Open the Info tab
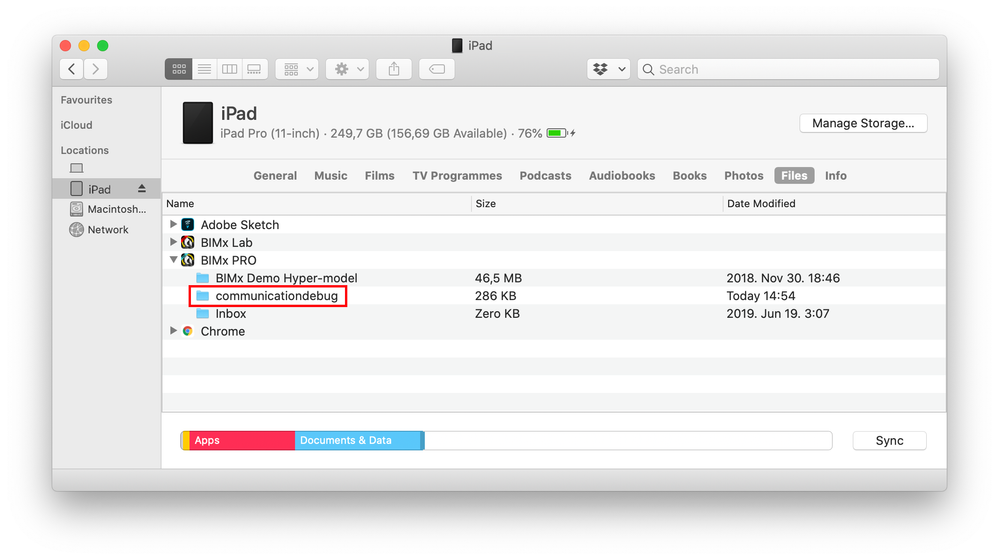 [835, 176]
